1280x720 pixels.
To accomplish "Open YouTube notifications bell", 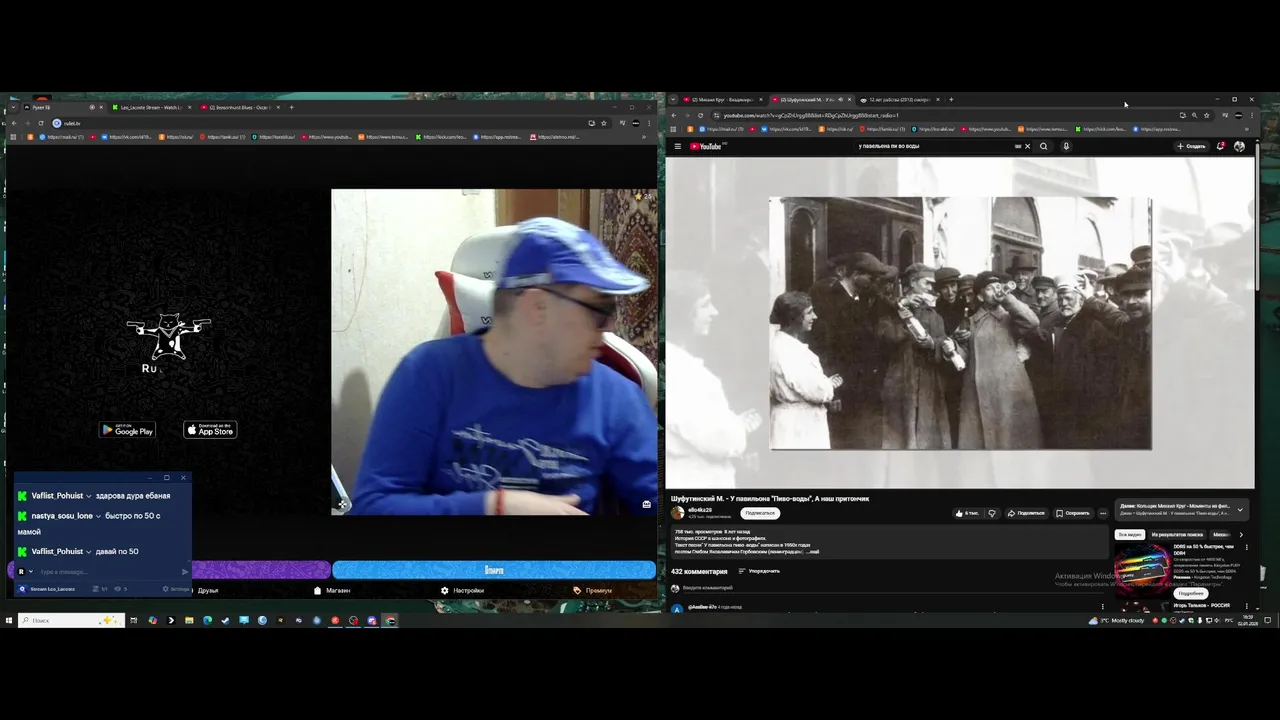I will coord(1220,146).
